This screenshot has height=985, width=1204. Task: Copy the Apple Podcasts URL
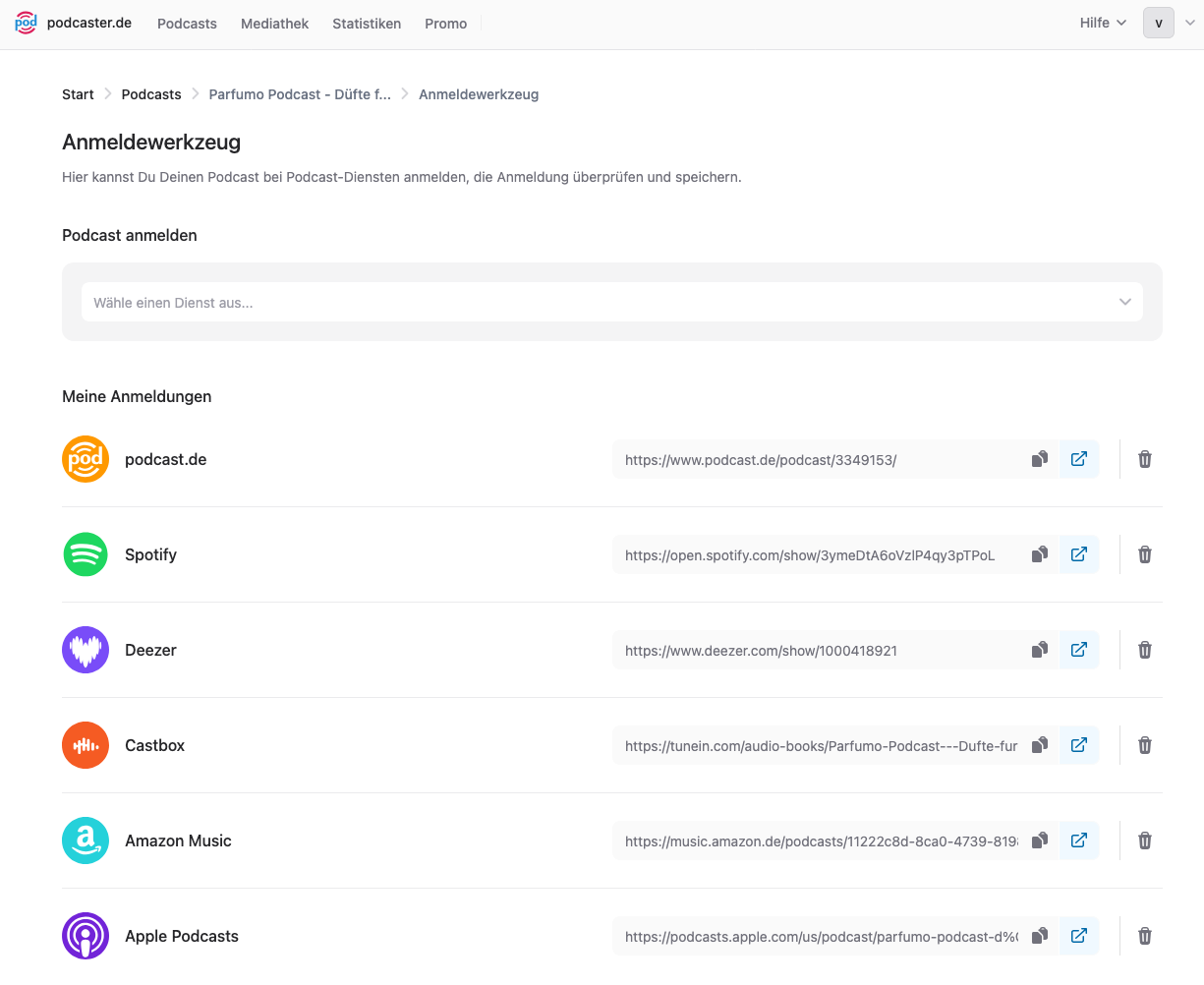(1040, 936)
